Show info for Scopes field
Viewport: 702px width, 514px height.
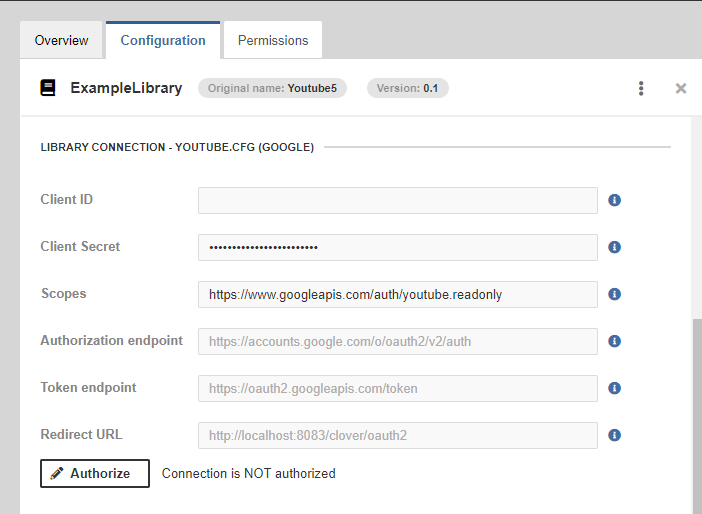coord(614,294)
